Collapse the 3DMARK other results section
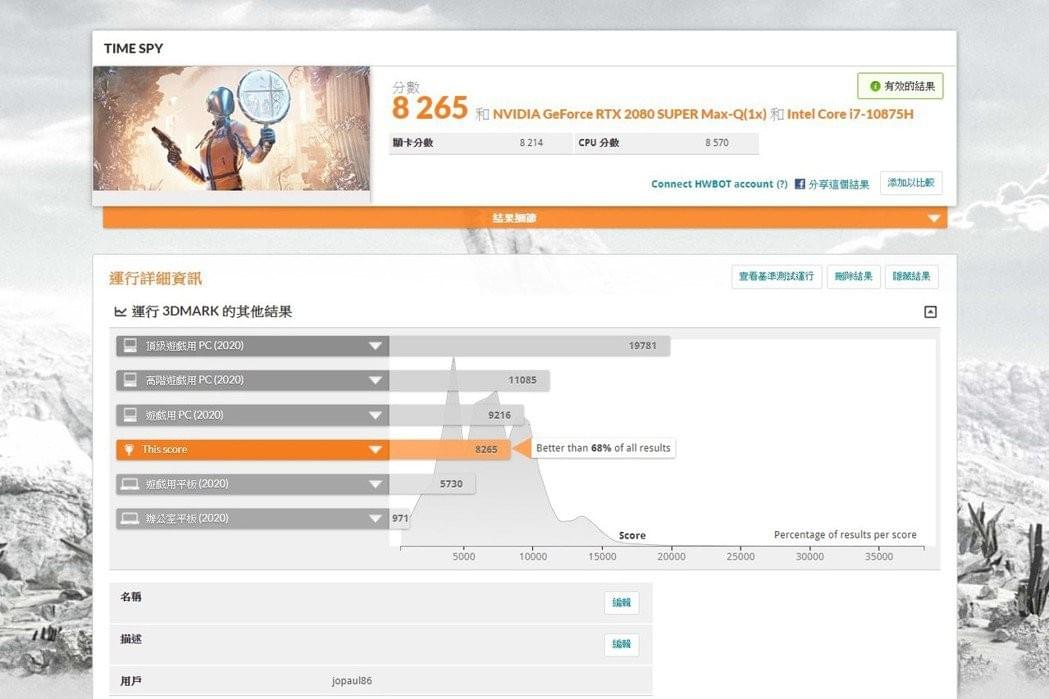Image resolution: width=1049 pixels, height=699 pixels. 930,312
